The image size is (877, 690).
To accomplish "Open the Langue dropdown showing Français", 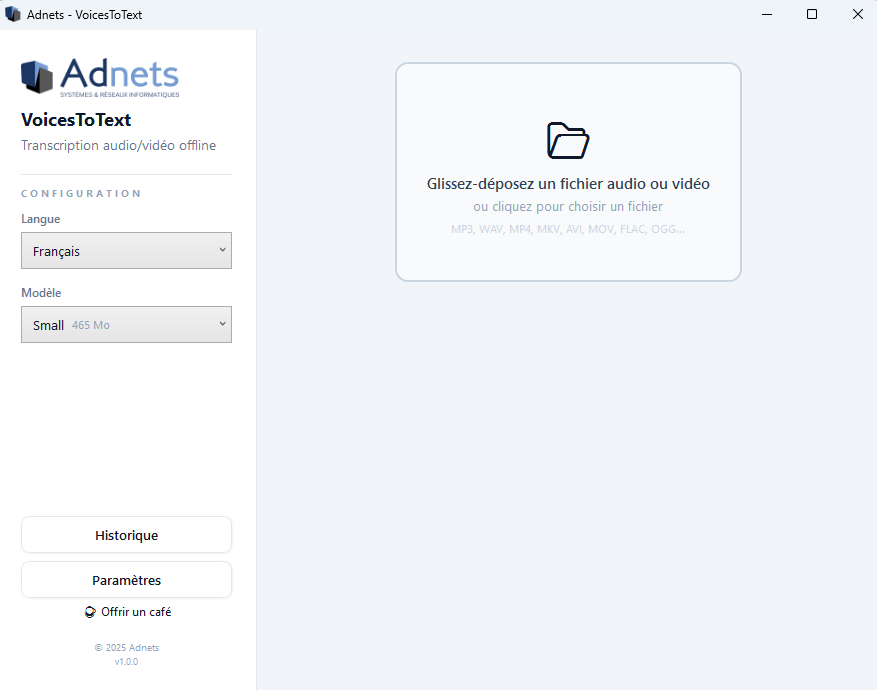I will pyautogui.click(x=126, y=251).
